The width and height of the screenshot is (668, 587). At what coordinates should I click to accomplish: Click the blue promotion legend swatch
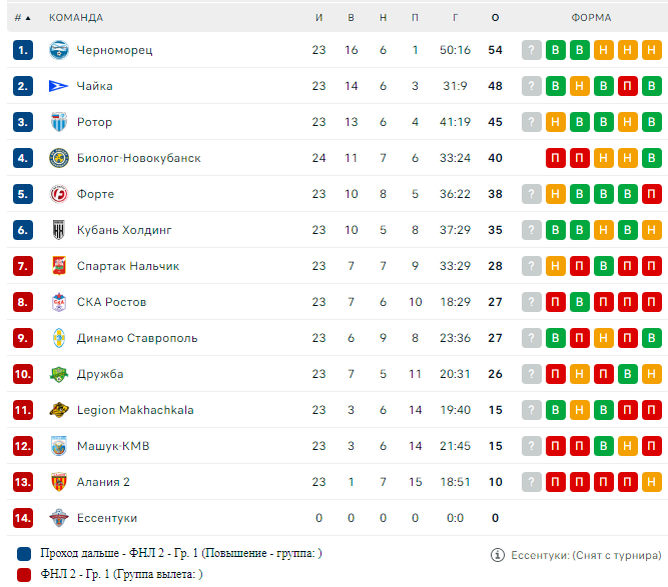point(24,554)
